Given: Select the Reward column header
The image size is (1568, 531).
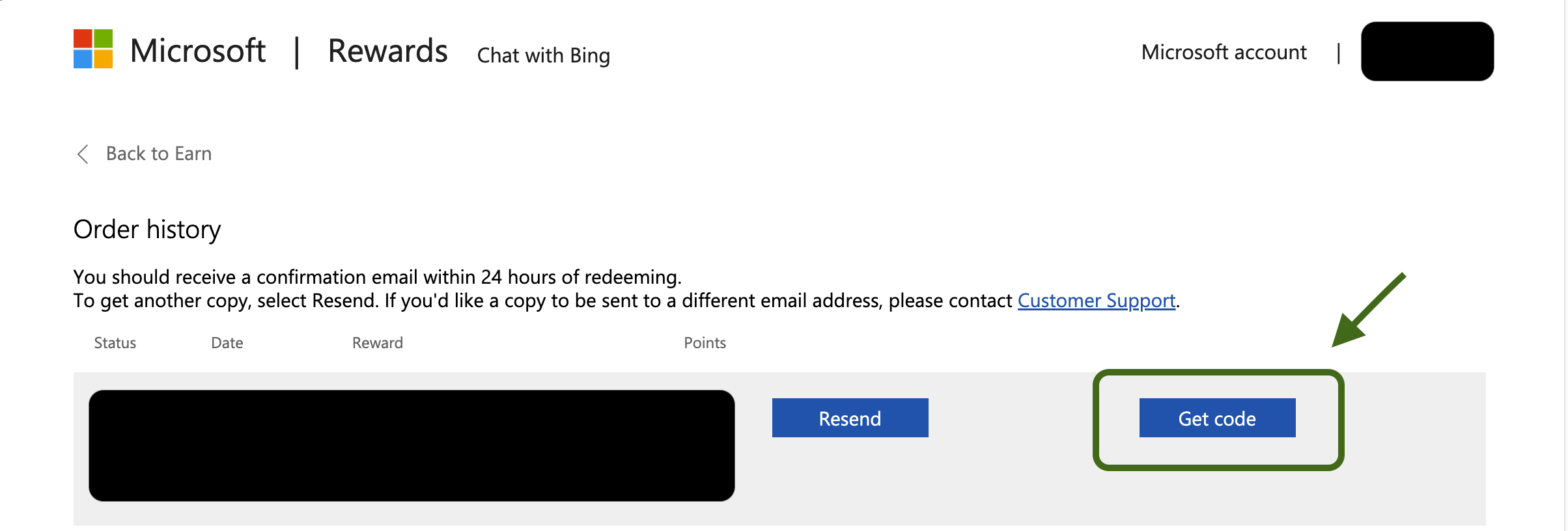Looking at the screenshot, I should (378, 343).
